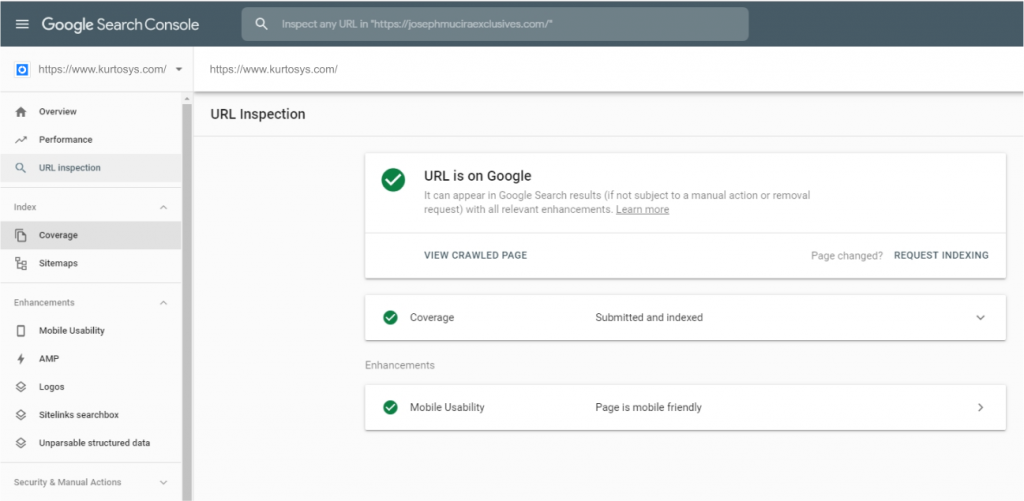This screenshot has width=1024, height=501.
Task: Click Enhancements label above Mobile Usability card
Action: tap(400, 365)
